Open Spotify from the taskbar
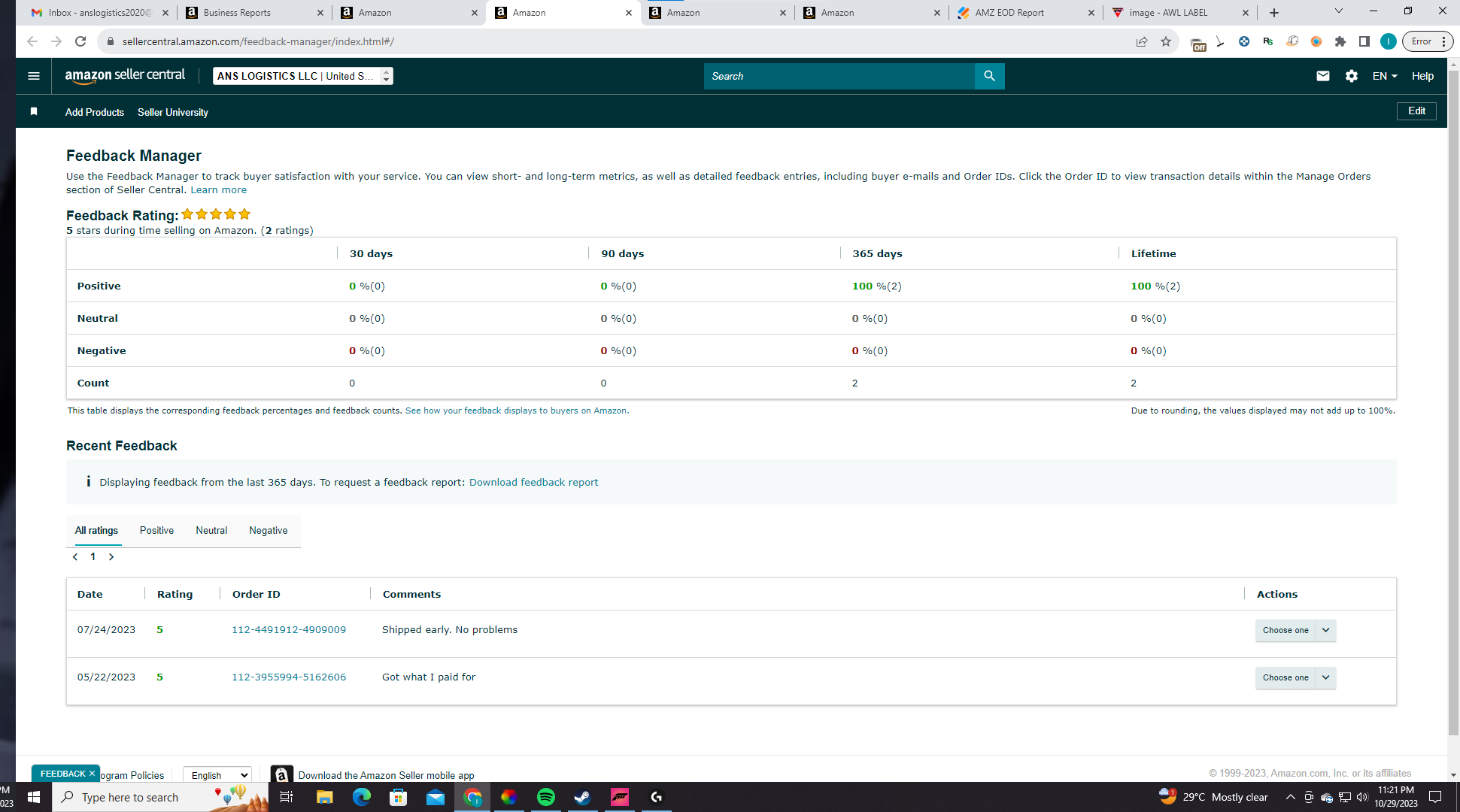 point(546,797)
